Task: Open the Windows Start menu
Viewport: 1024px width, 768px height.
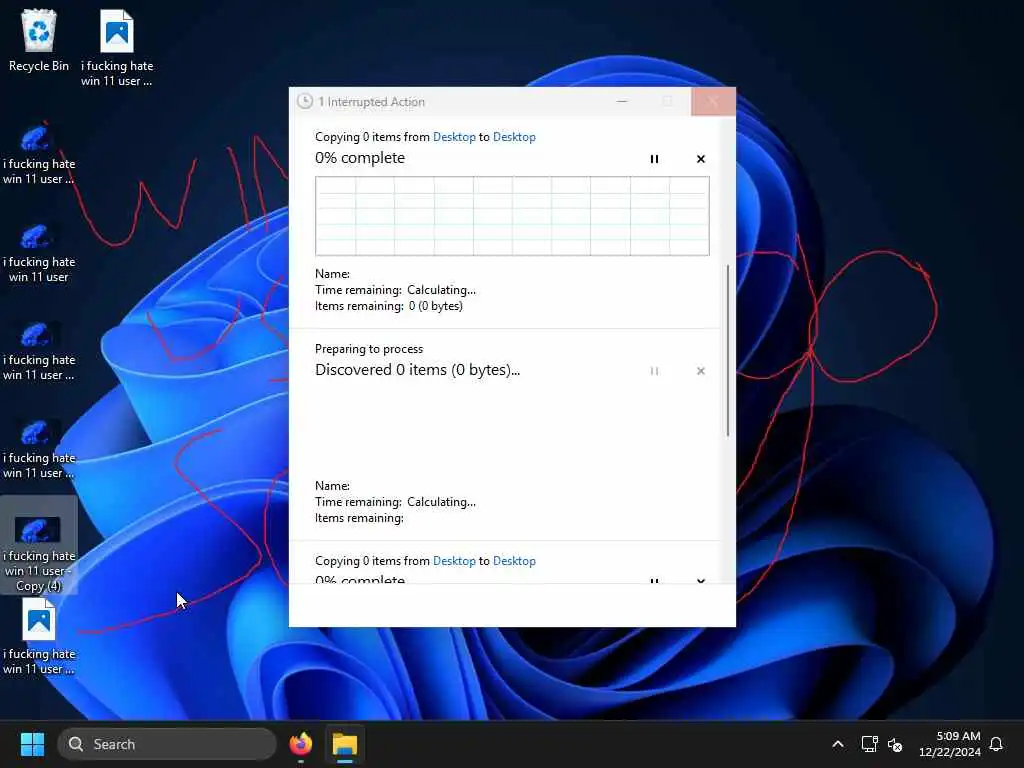Action: point(32,744)
